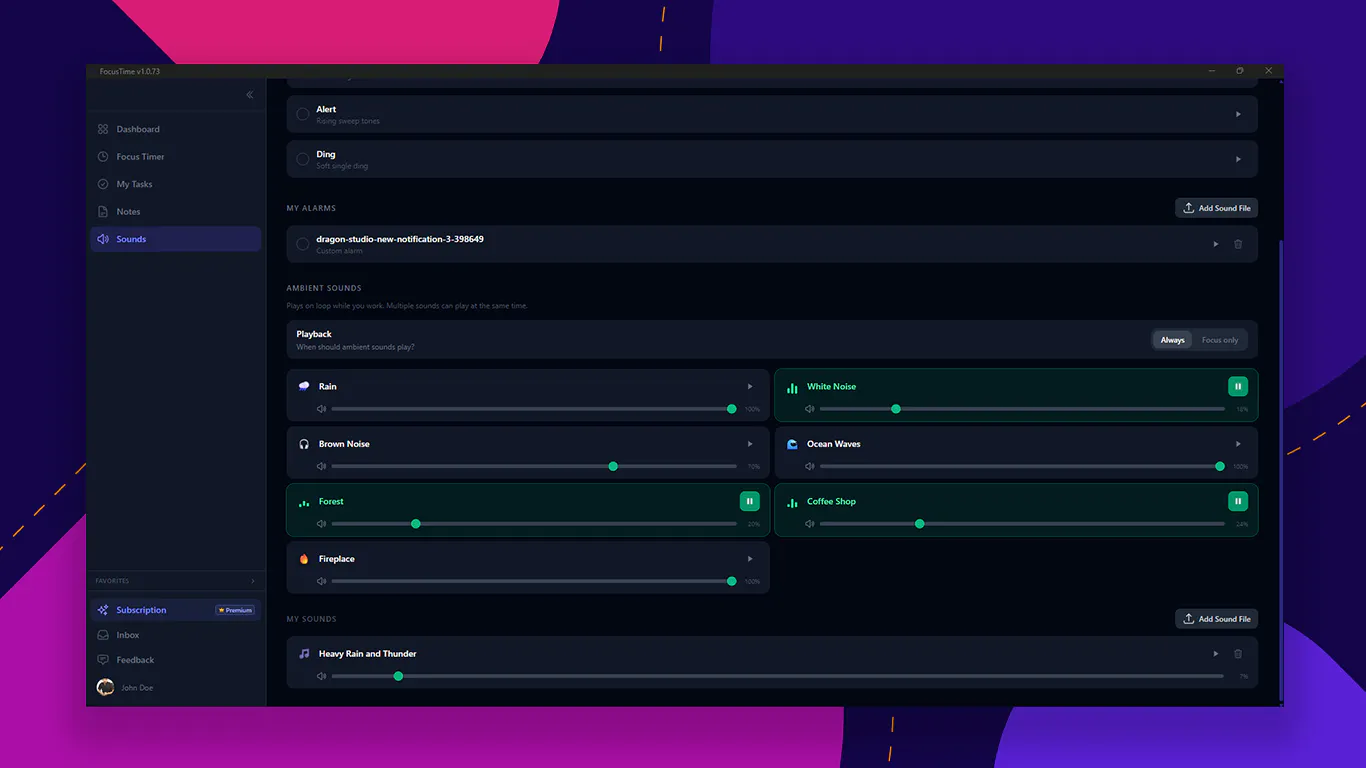Play the dragon-studio custom alarm
Screen dimensions: 1366x768
[1216, 244]
